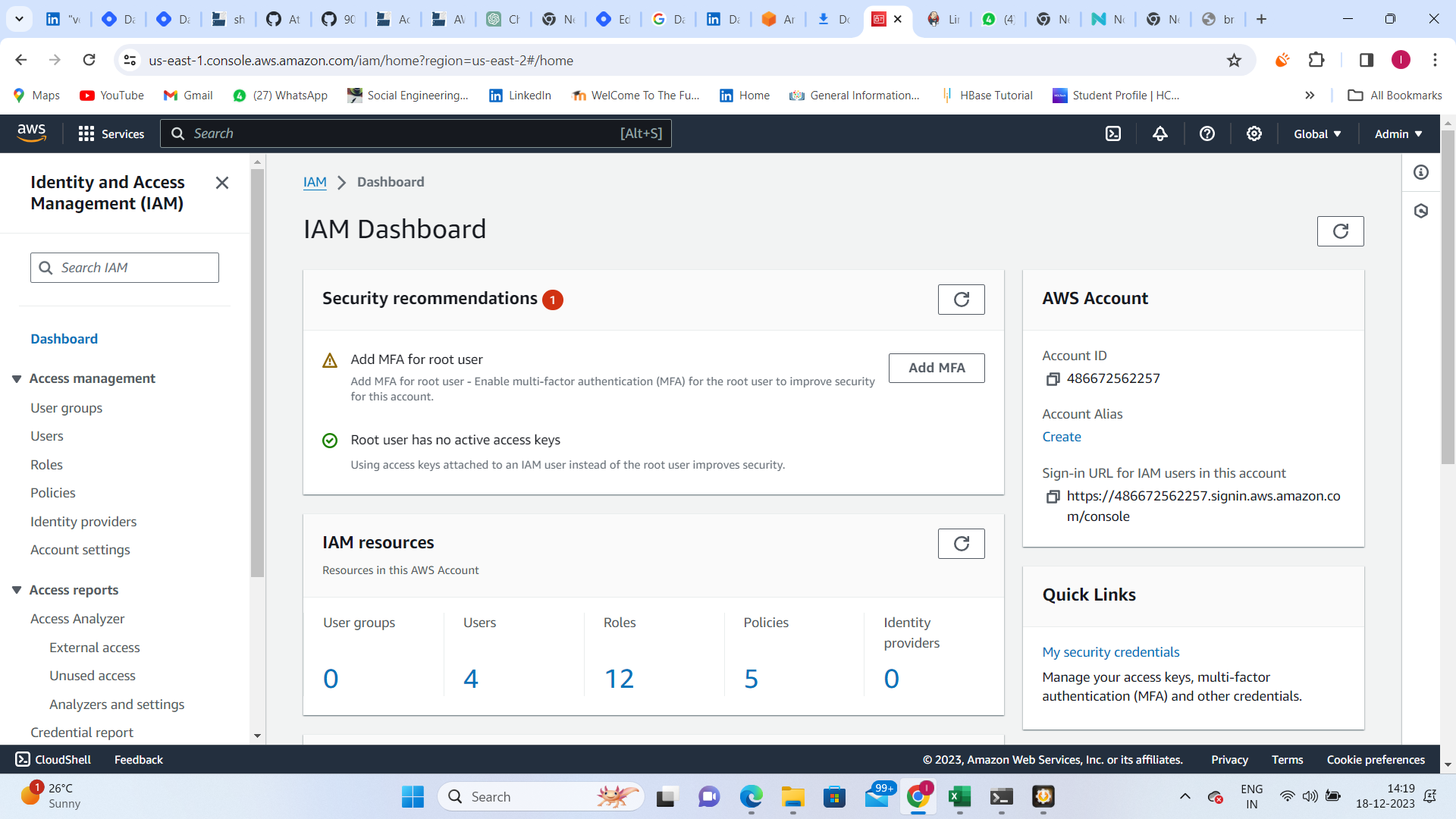
Task: Open My security credentials link
Action: pyautogui.click(x=1111, y=652)
